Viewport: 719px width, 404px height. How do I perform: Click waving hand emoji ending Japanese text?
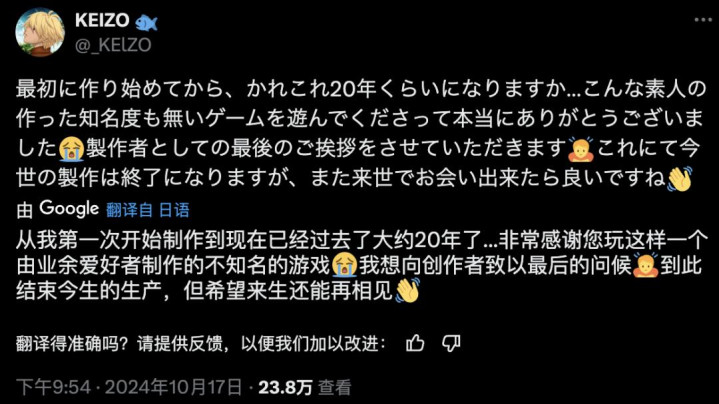pyautogui.click(x=680, y=179)
